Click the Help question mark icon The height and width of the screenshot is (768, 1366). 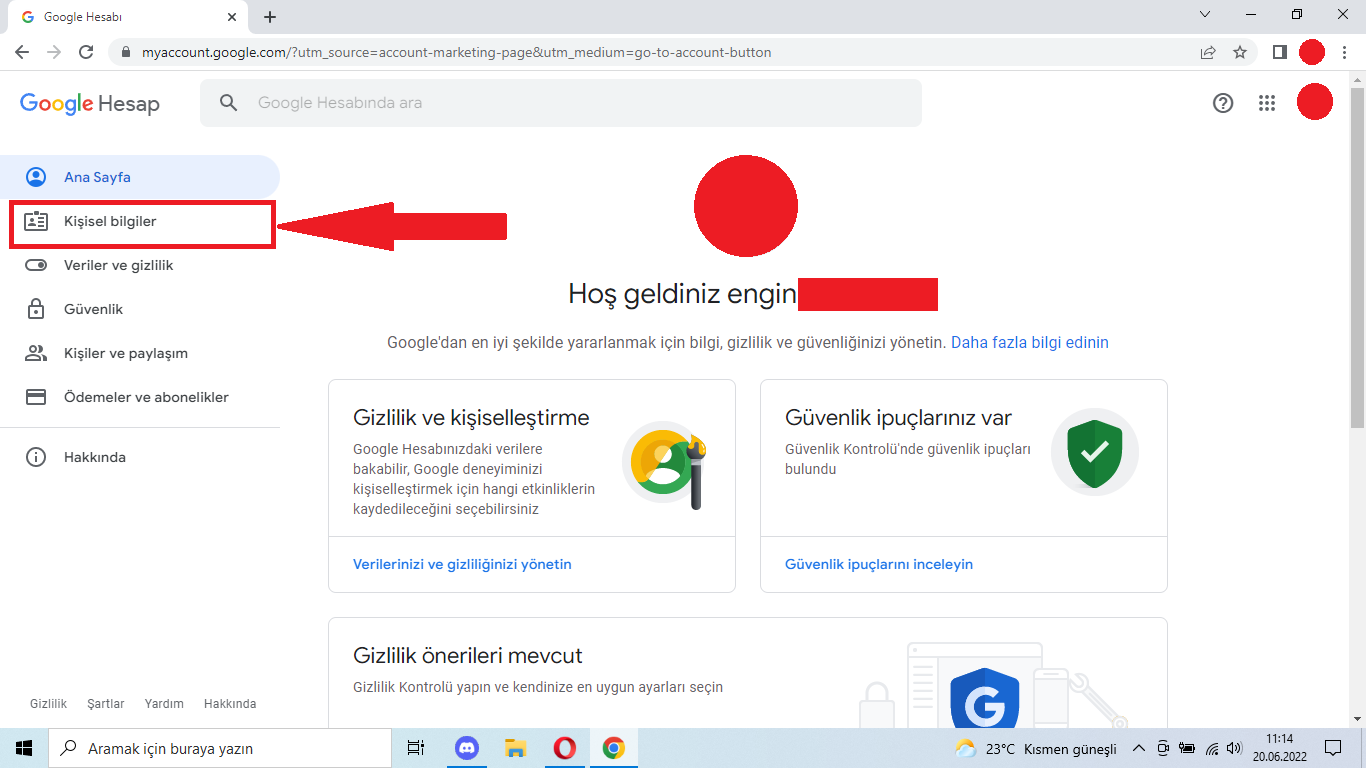click(x=1223, y=103)
